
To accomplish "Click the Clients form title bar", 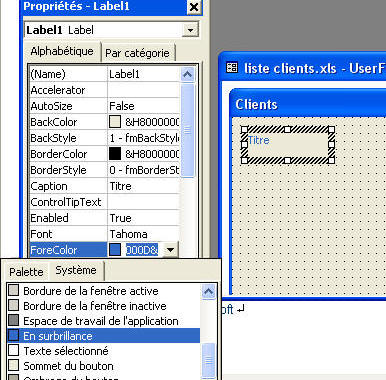I will [308, 104].
